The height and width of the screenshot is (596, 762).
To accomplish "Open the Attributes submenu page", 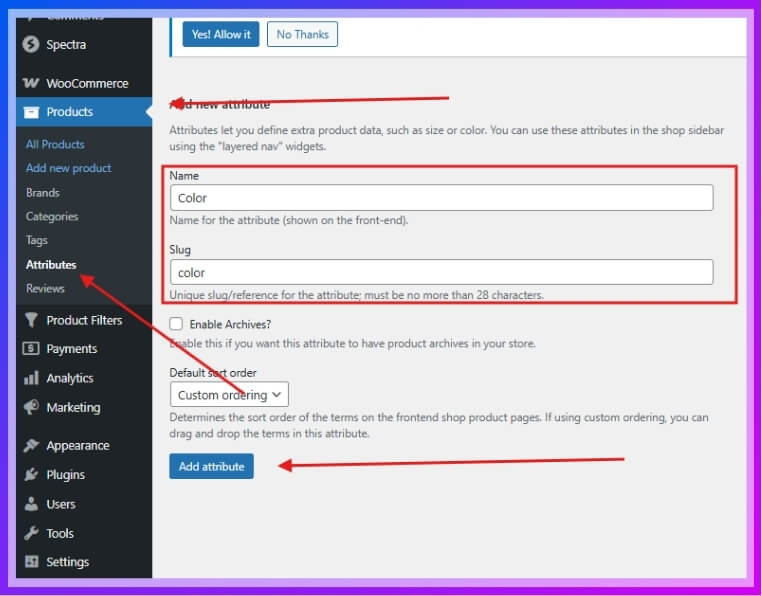I will point(51,265).
